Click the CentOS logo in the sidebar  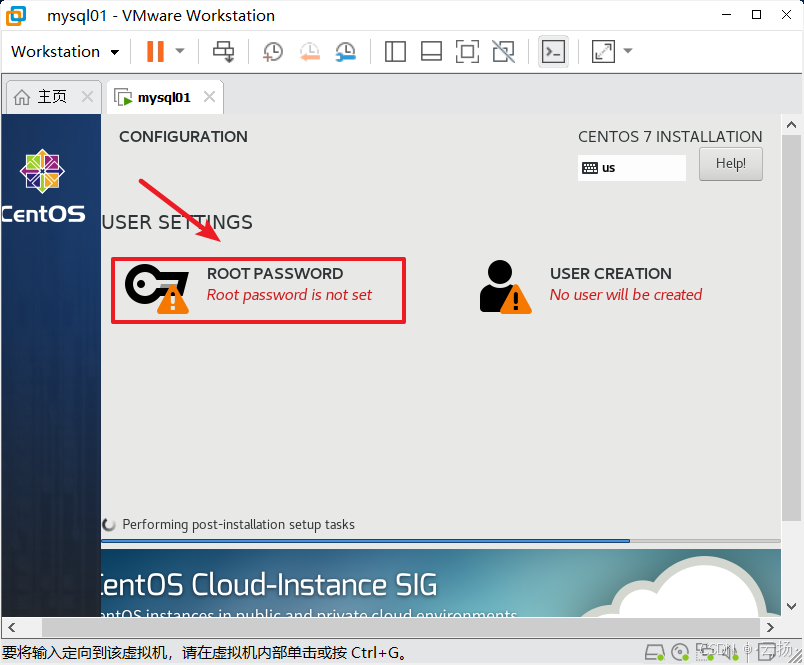click(43, 186)
